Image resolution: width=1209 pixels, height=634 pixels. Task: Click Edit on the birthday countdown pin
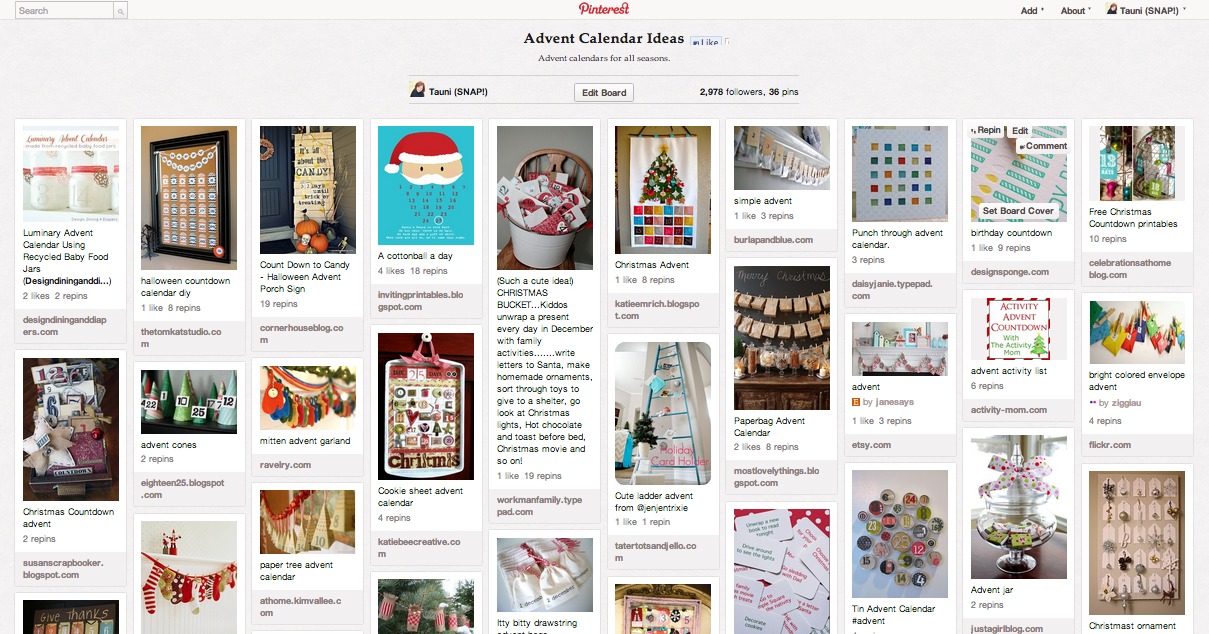click(1019, 131)
